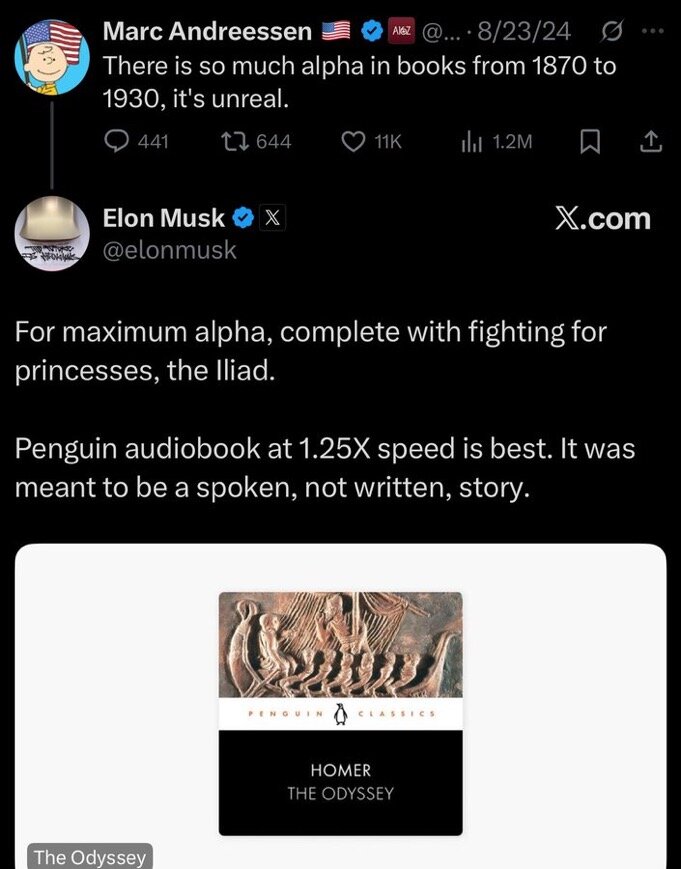Click the @elonmusk handle
The height and width of the screenshot is (869, 681).
pyautogui.click(x=170, y=250)
